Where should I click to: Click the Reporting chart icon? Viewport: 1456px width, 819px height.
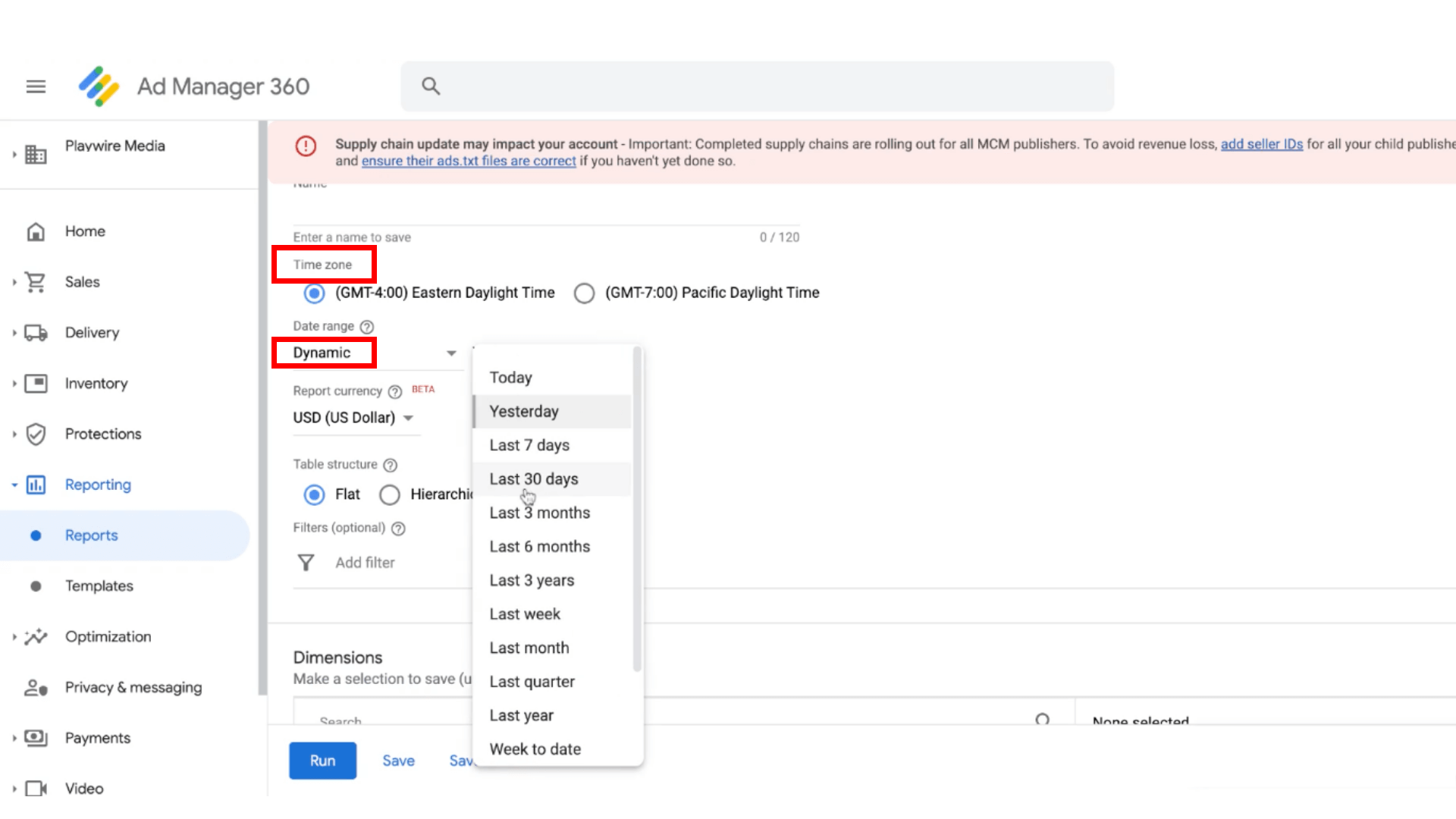(36, 485)
